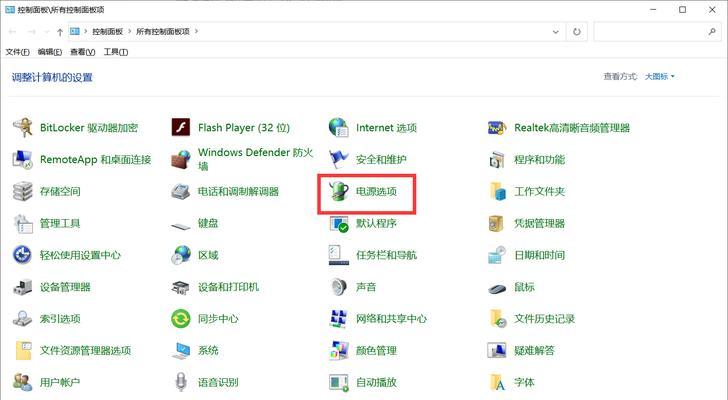This screenshot has width=728, height=400.
Task: Click the 网络和共享中心 icon
Action: coord(338,318)
